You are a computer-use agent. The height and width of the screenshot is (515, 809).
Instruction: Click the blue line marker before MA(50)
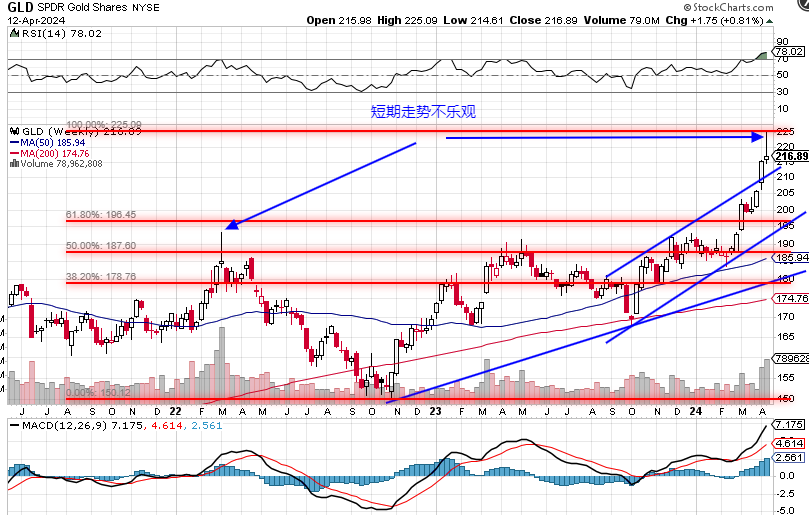(x=14, y=143)
